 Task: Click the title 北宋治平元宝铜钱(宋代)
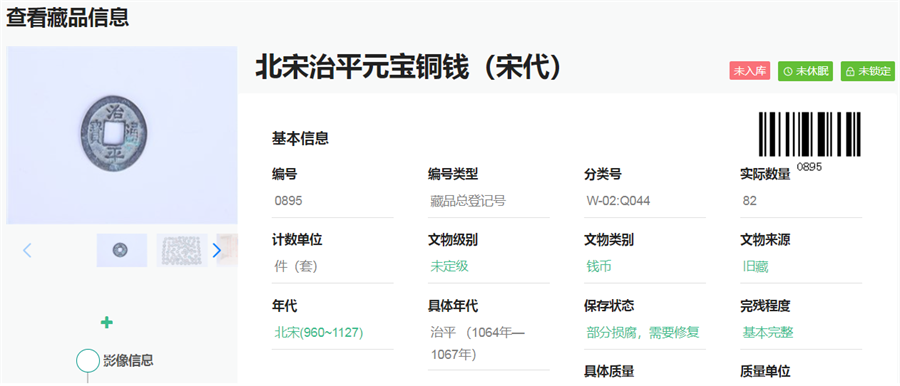click(407, 68)
